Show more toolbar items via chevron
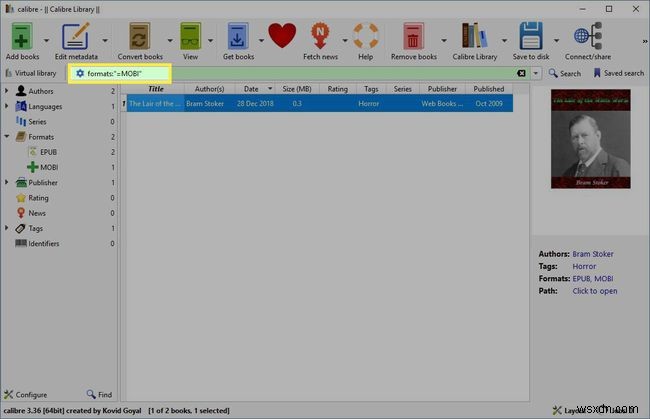650x419 pixels. pos(645,41)
